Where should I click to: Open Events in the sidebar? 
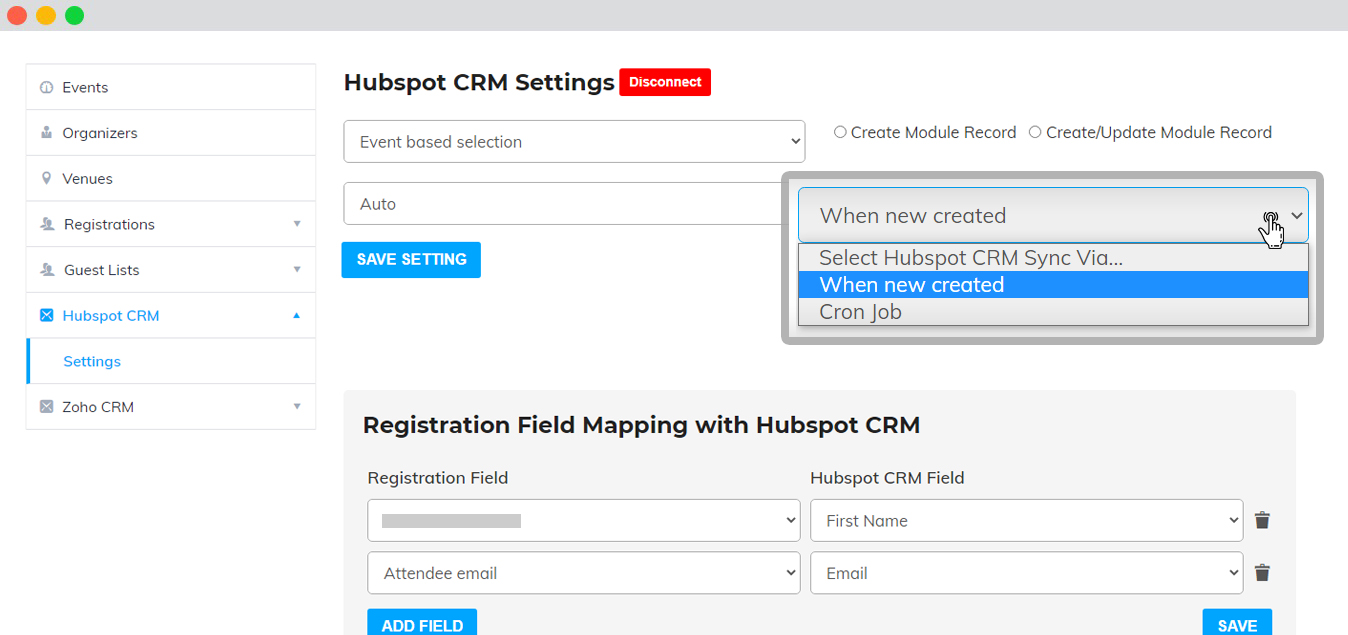click(171, 88)
